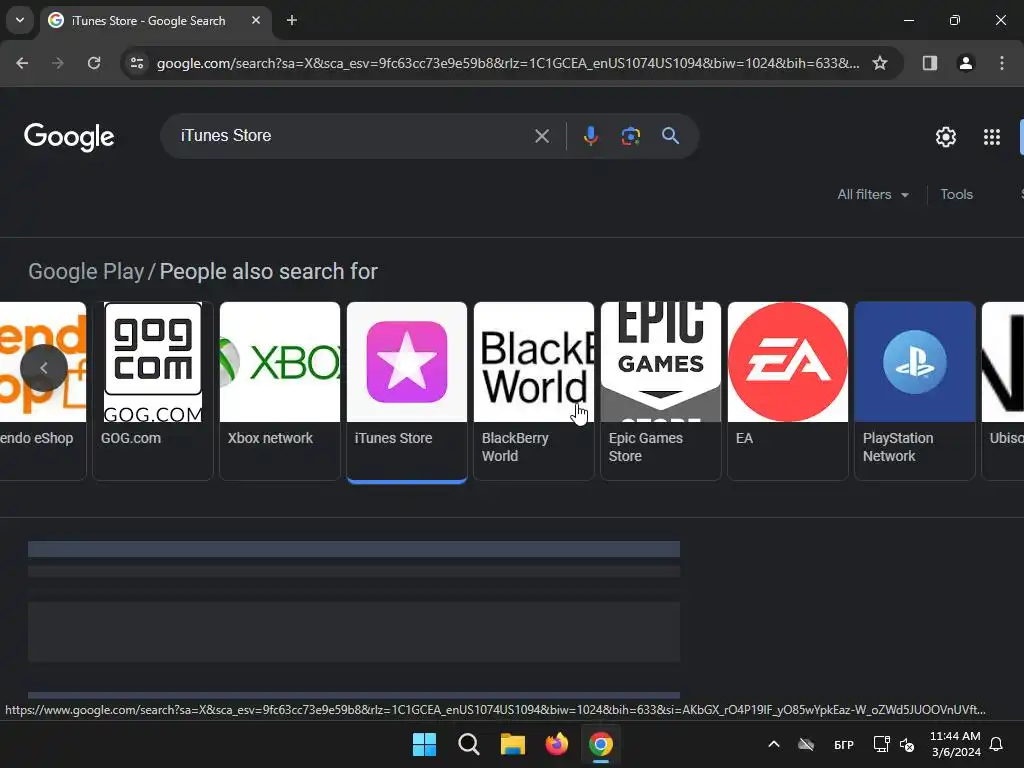
Task: Select the EA logo thumbnail
Action: pos(788,362)
